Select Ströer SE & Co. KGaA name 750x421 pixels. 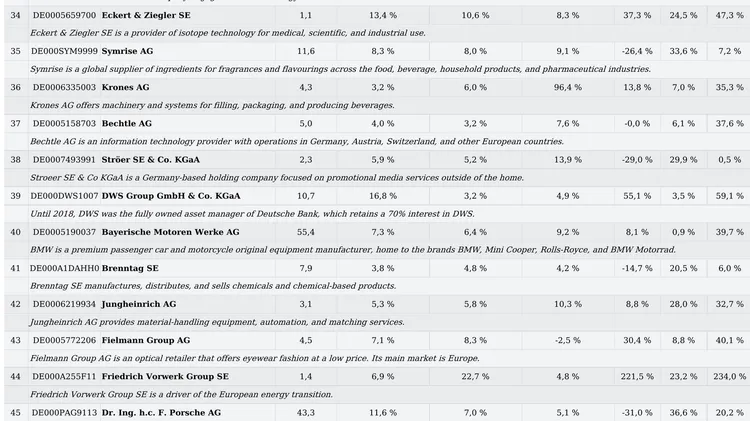point(151,160)
